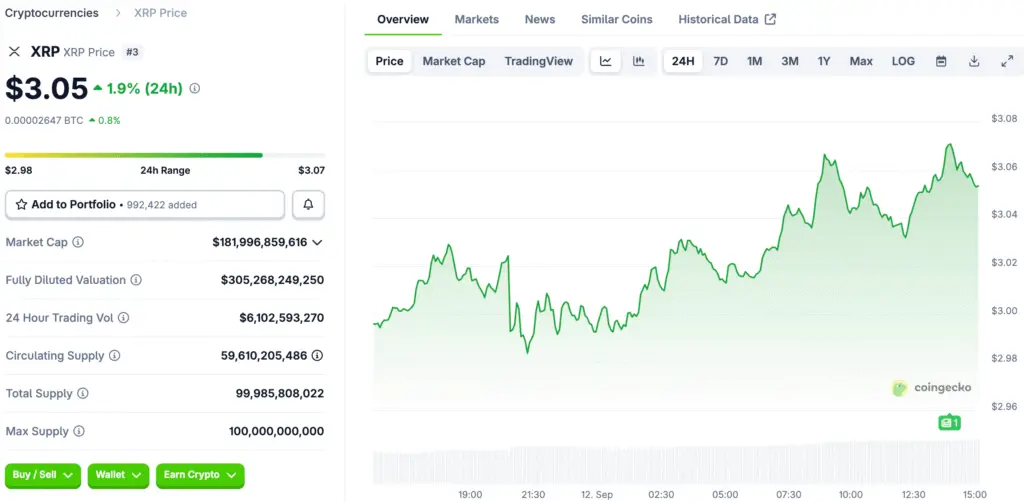Click the $3.07 range high label
This screenshot has width=1024, height=502.
click(312, 170)
